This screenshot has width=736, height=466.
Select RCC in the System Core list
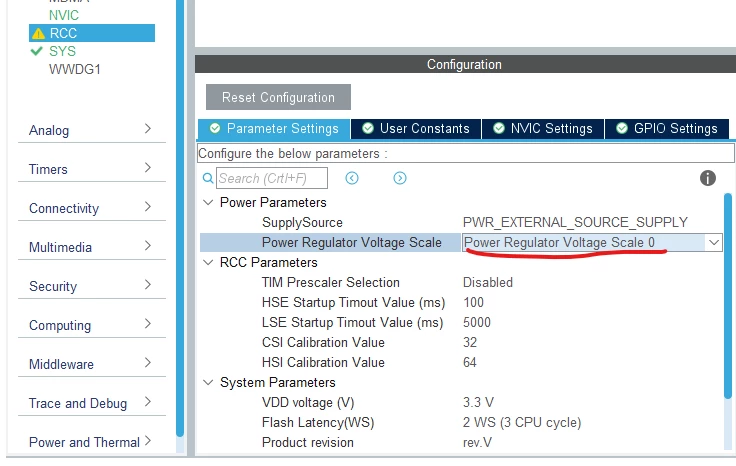point(92,33)
